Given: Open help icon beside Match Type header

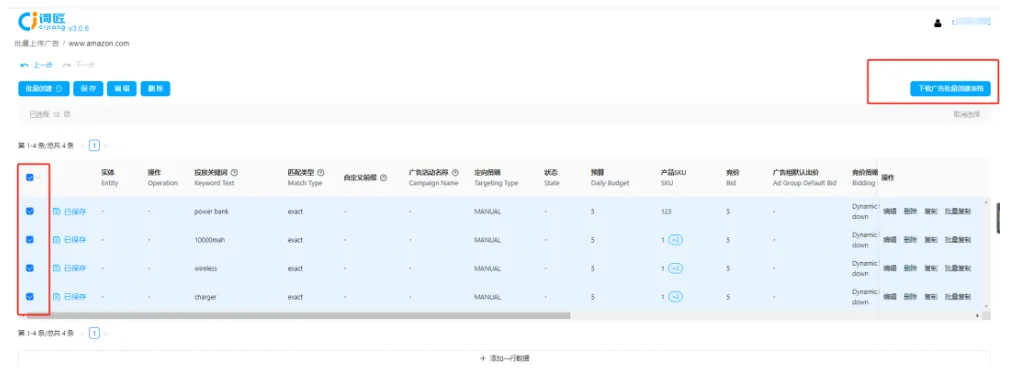Looking at the screenshot, I should coord(320,173).
